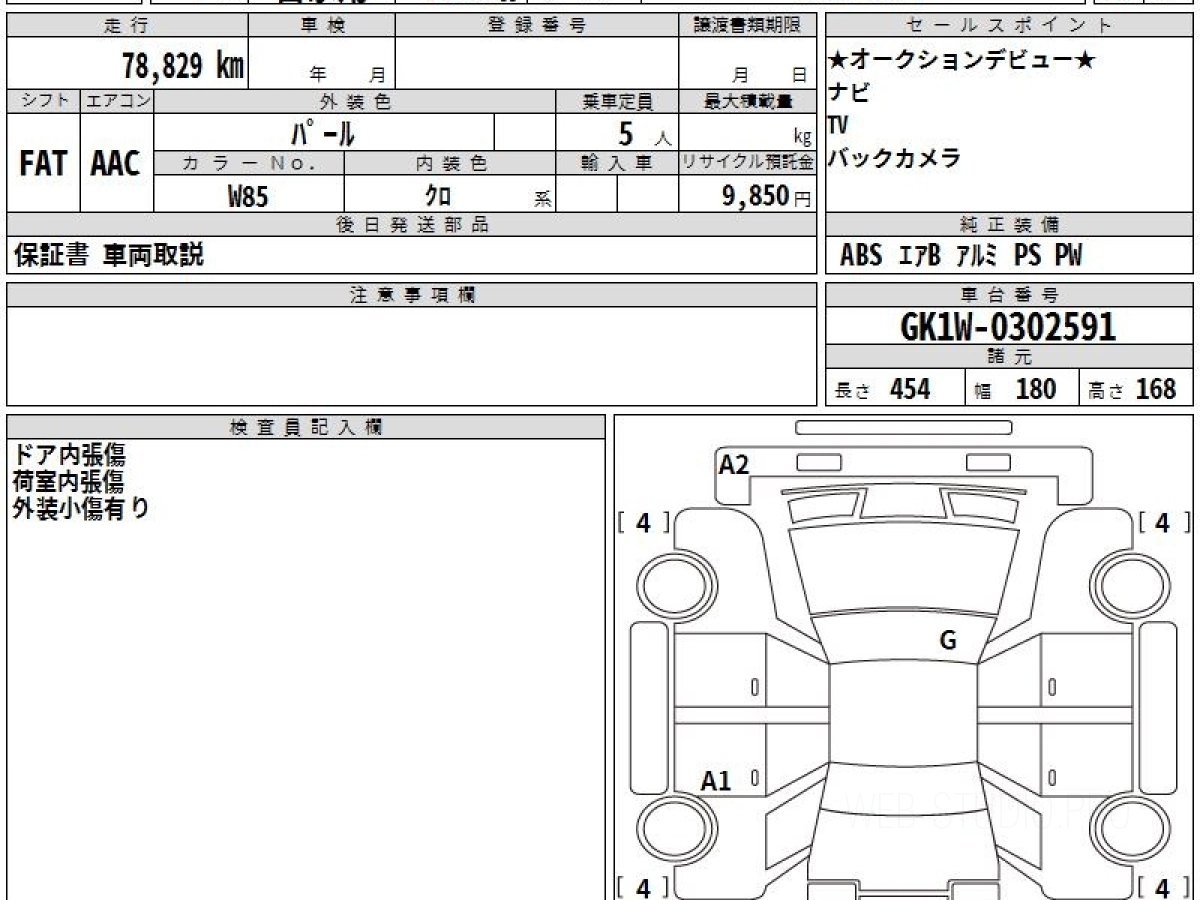Select the FAT shift type cell
The image size is (1200, 900).
pos(43,163)
